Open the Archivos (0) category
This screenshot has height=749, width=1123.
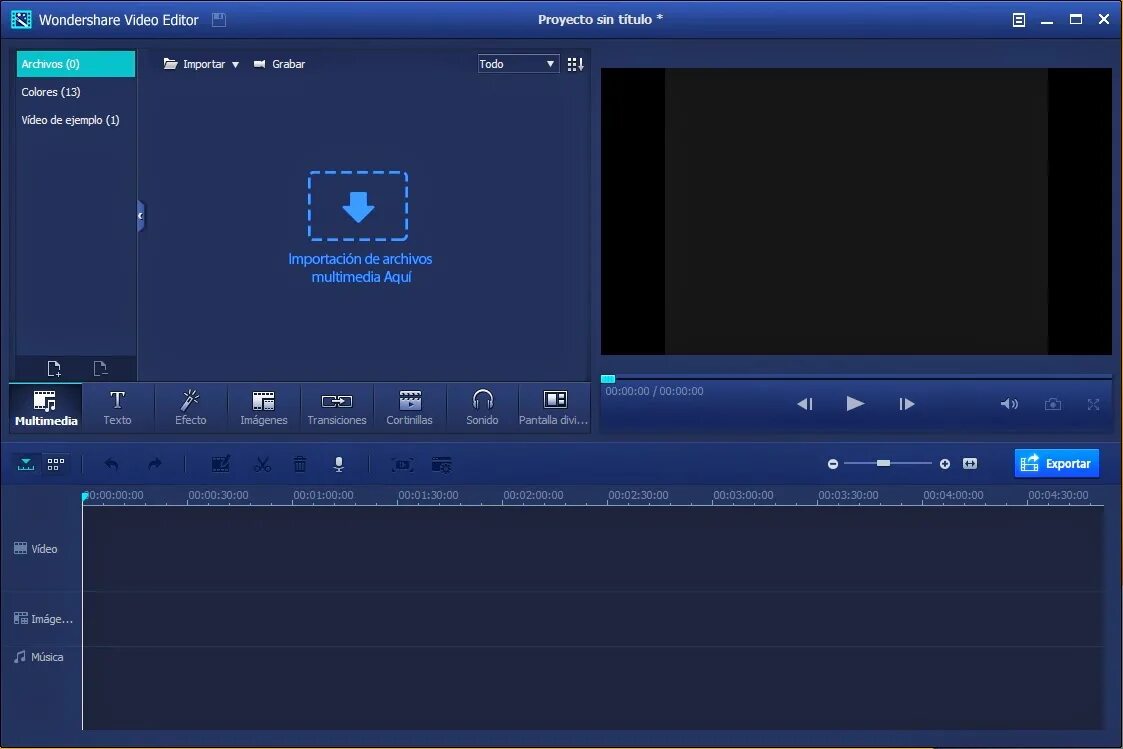tap(76, 64)
